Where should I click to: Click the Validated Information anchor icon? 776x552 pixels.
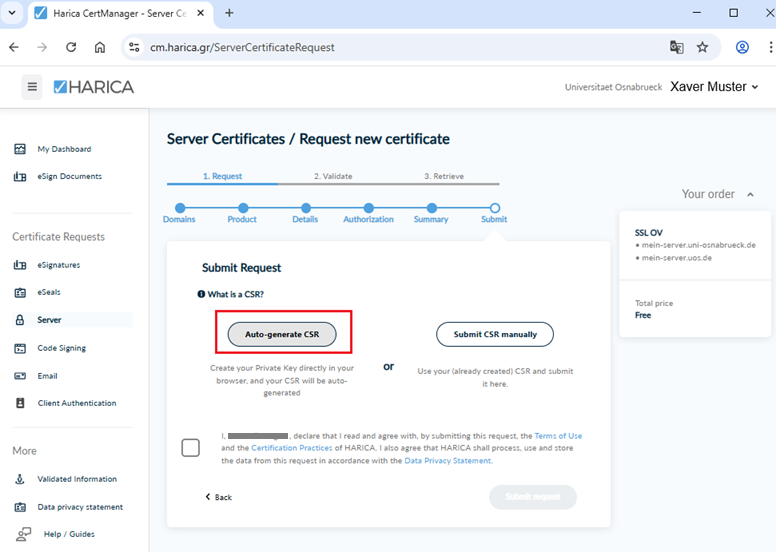[20, 479]
